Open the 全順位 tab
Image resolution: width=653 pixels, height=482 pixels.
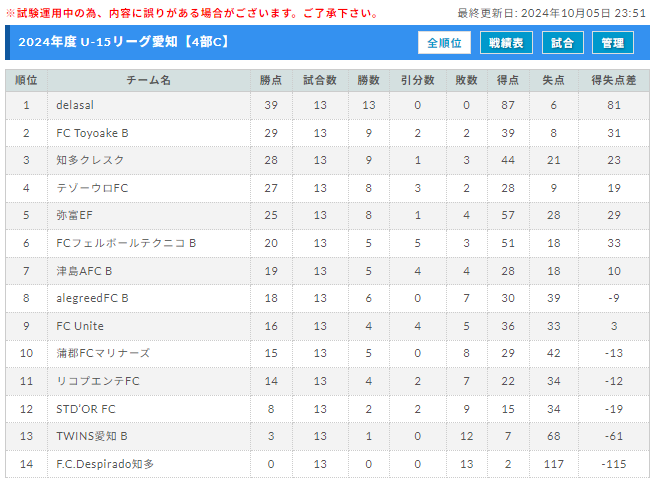point(444,42)
